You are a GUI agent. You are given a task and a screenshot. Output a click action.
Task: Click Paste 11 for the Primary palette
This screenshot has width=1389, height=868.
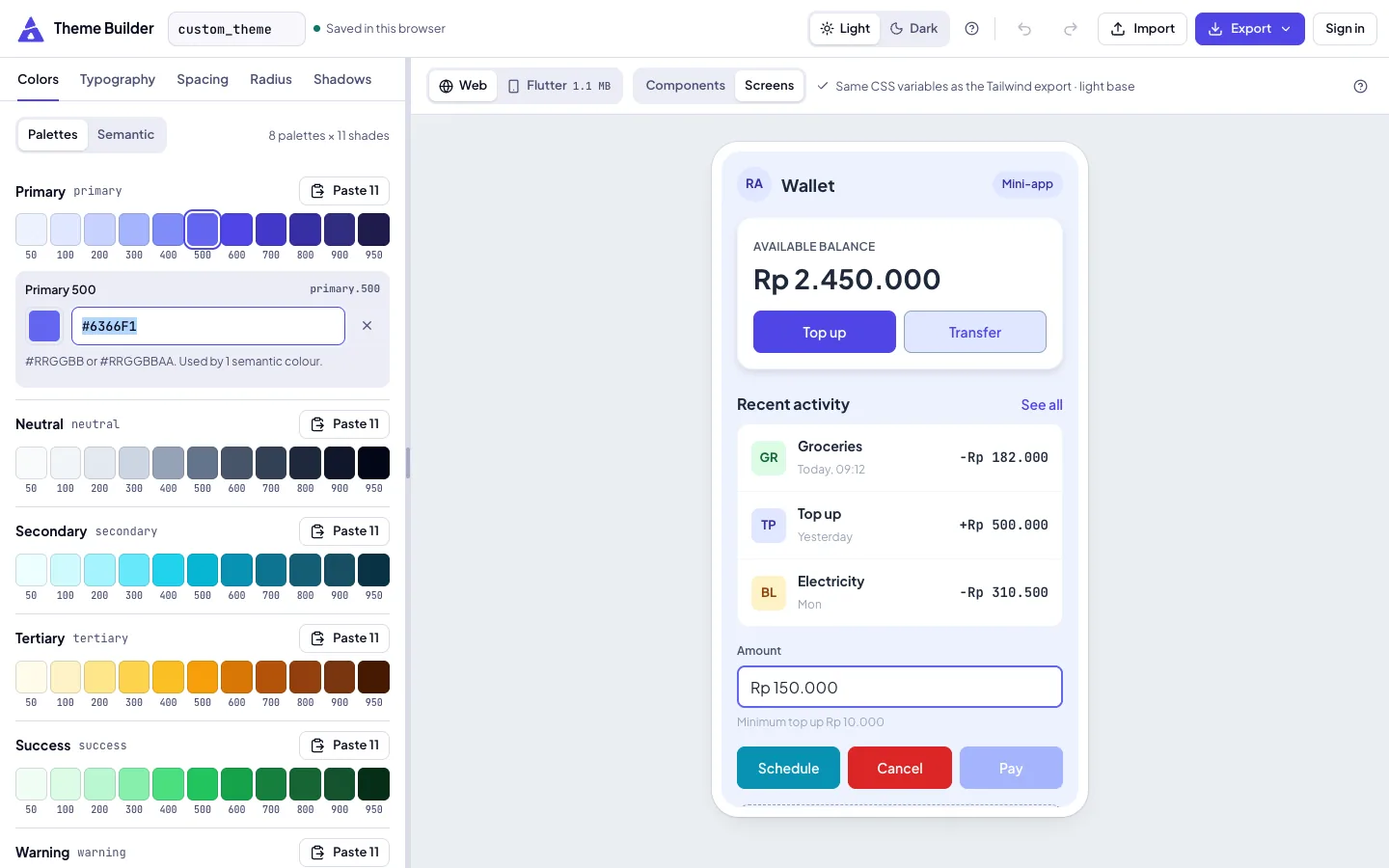coord(344,191)
